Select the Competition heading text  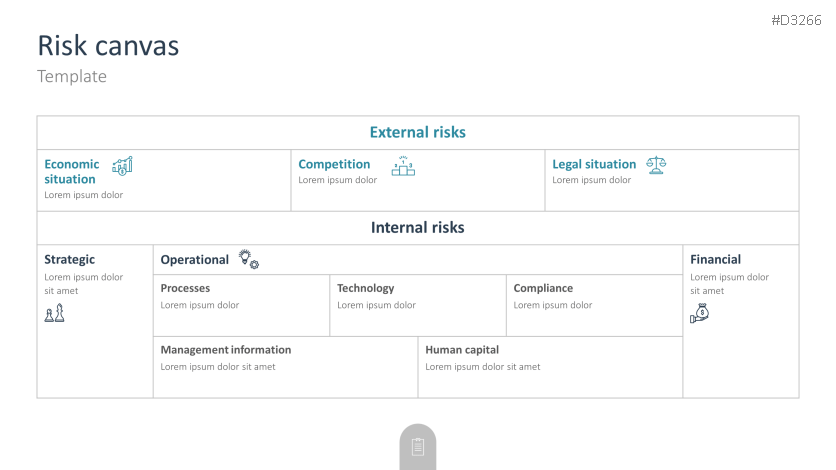click(x=334, y=164)
